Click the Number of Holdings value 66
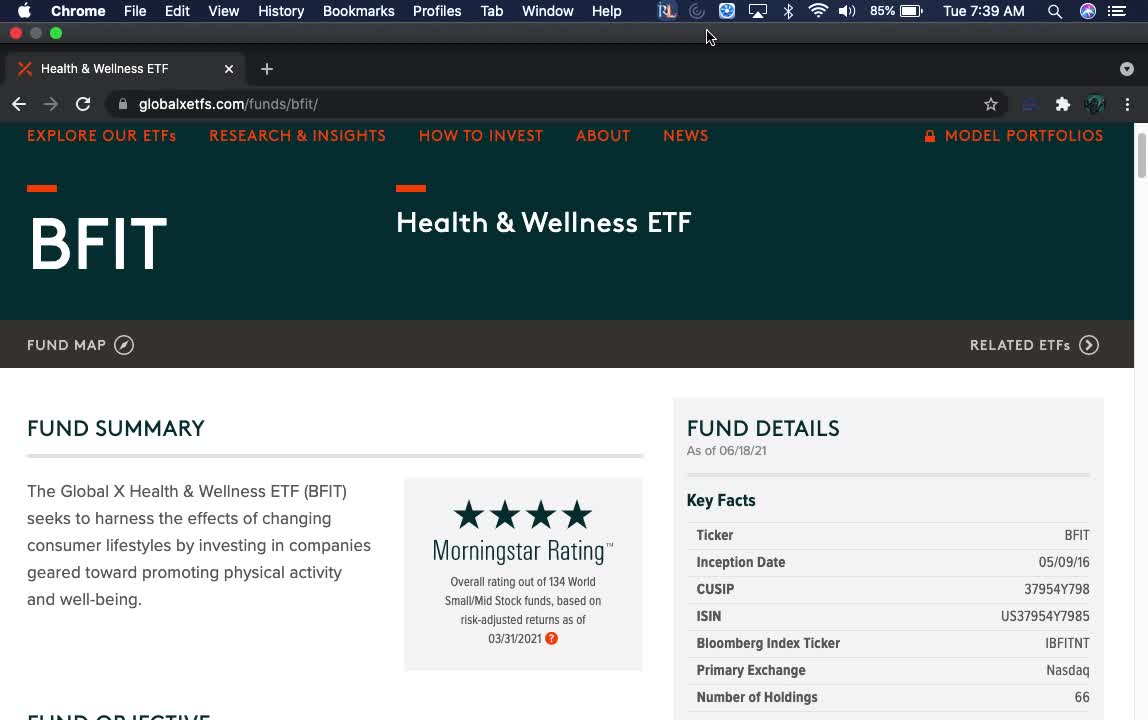1148x720 pixels. 1082,698
